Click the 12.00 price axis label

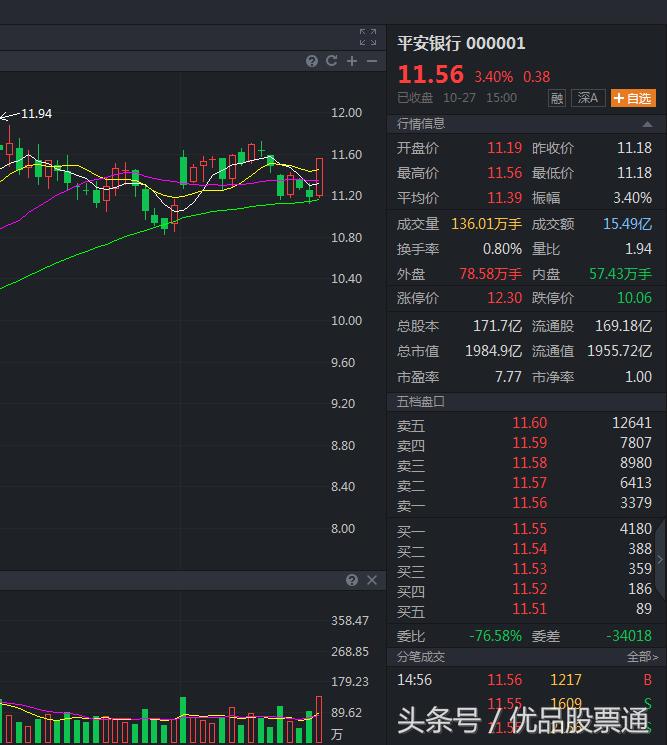tap(346, 113)
